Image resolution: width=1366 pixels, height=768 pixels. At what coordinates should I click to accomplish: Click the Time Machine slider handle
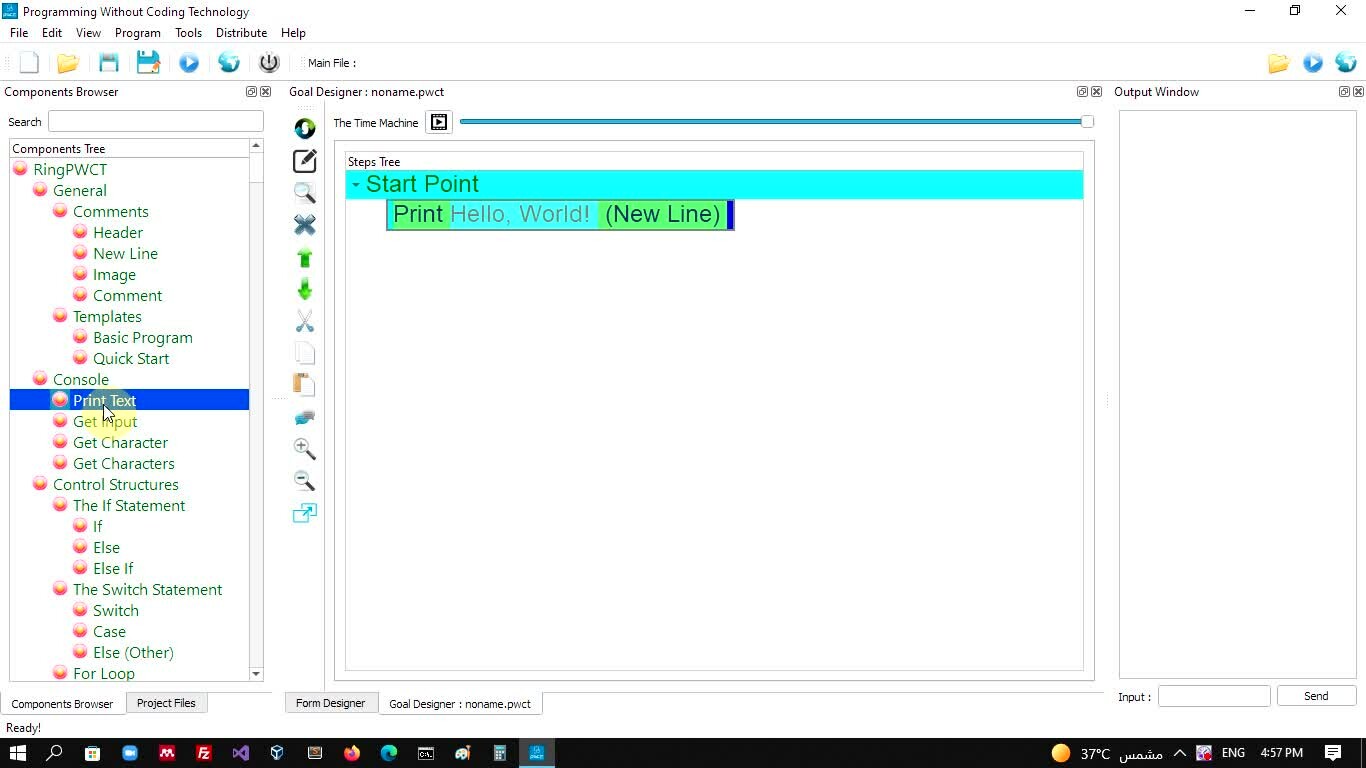(1087, 122)
